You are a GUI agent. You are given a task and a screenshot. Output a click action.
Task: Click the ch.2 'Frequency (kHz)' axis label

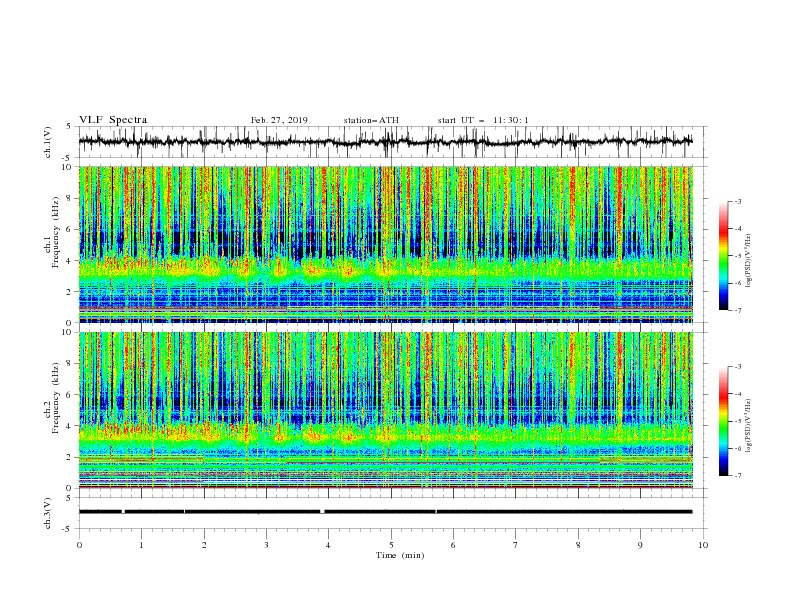pos(55,398)
